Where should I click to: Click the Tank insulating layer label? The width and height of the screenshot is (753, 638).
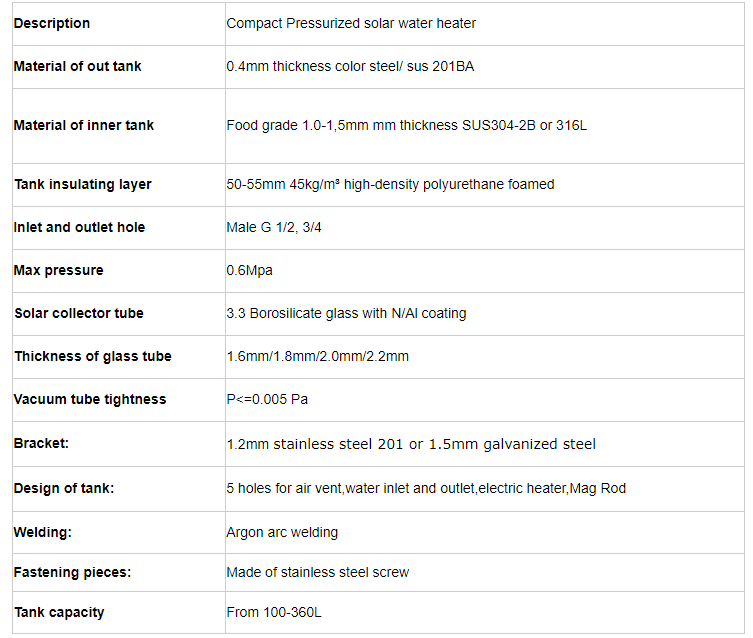(x=83, y=184)
